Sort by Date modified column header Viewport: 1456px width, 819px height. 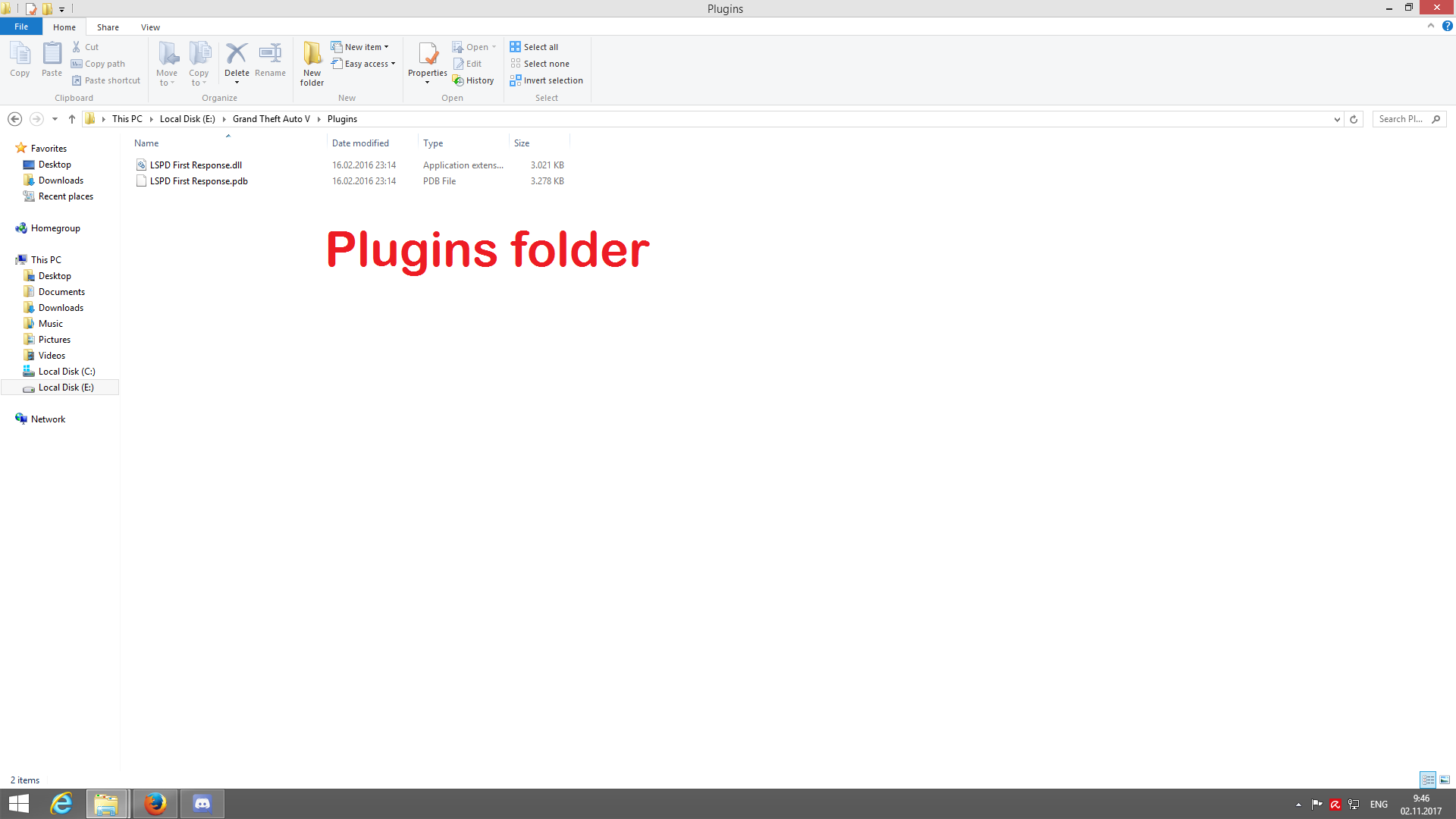point(360,143)
